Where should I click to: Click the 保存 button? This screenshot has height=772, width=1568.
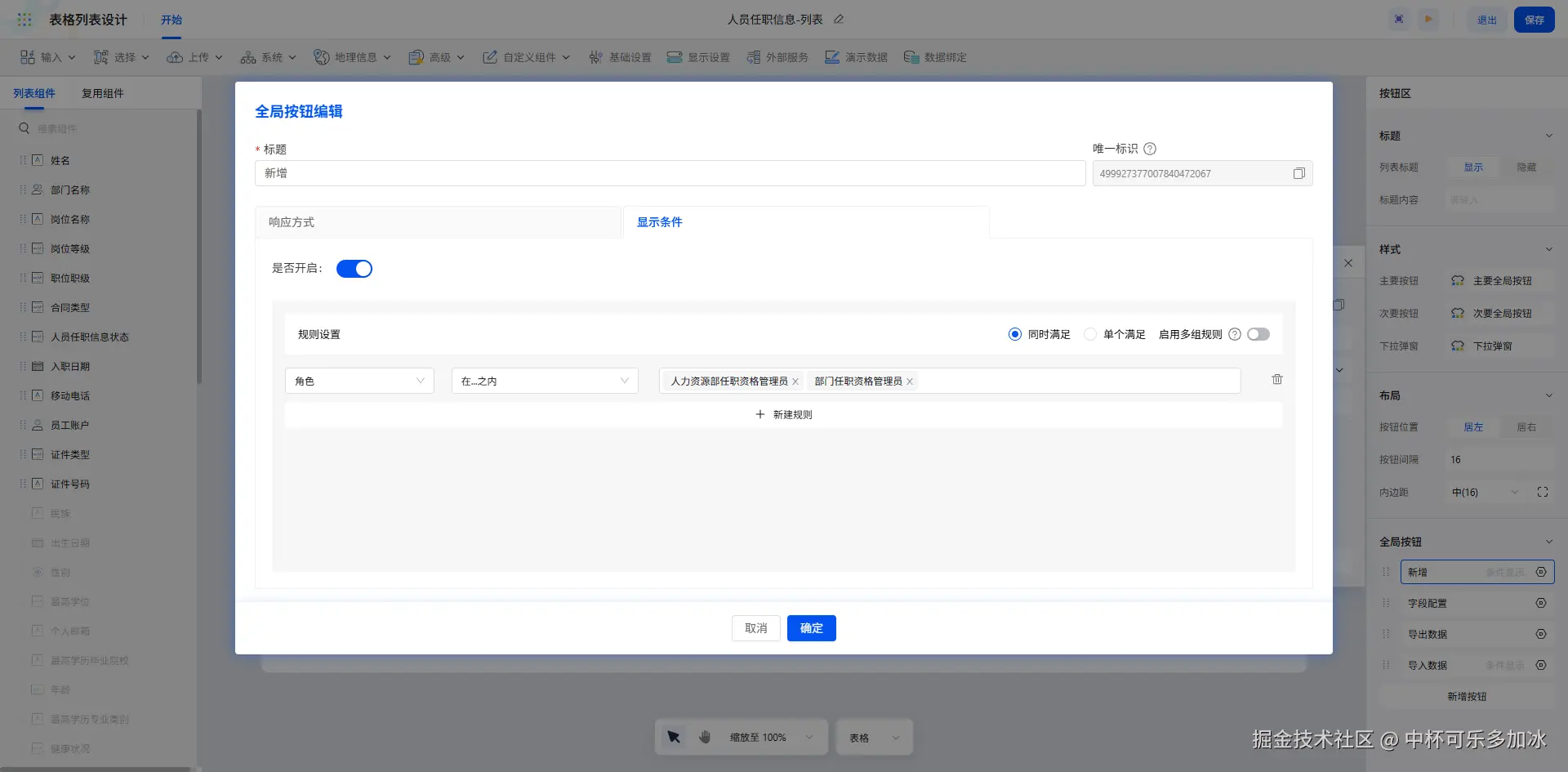tap(1535, 20)
